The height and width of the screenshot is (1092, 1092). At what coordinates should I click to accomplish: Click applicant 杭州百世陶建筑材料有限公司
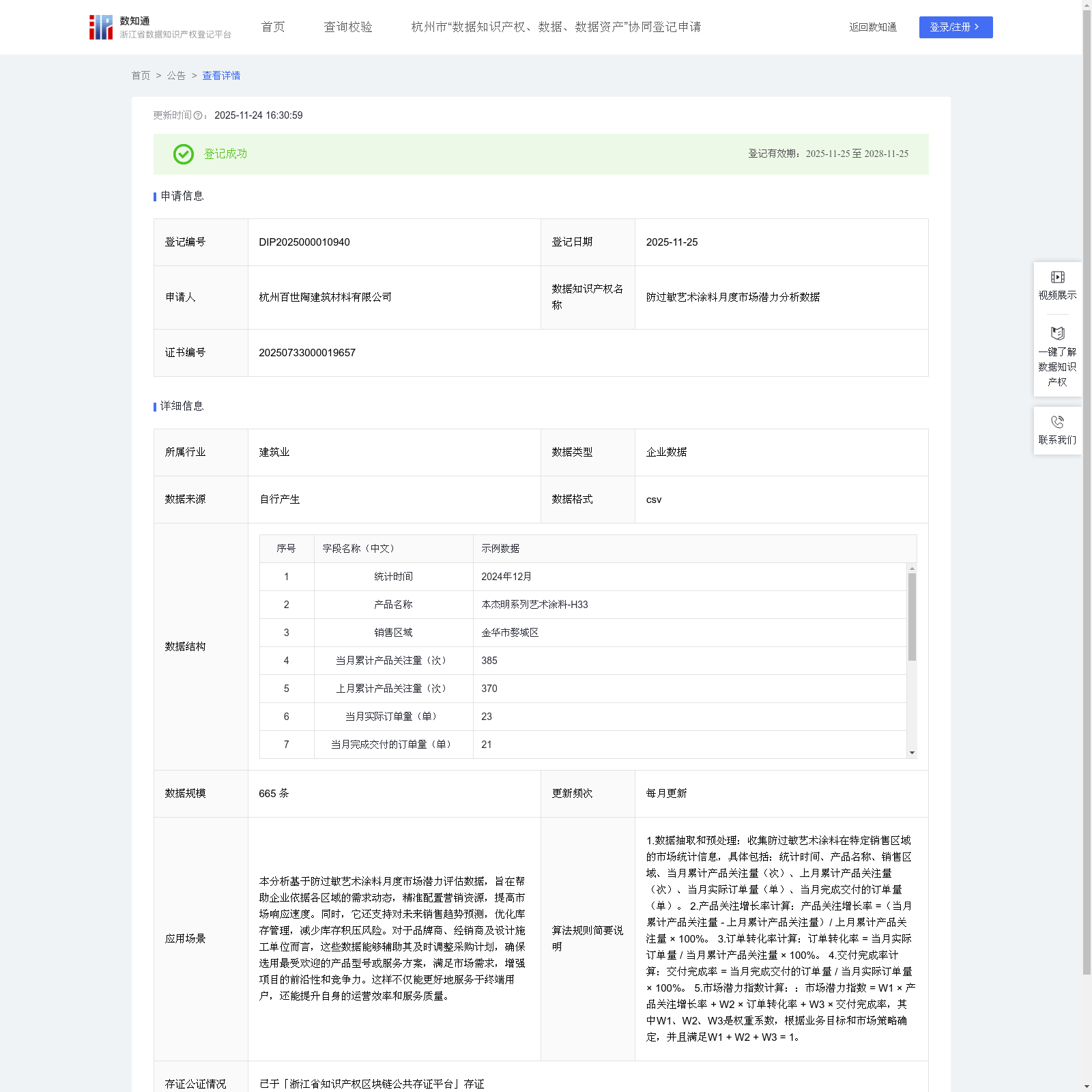pyautogui.click(x=325, y=298)
